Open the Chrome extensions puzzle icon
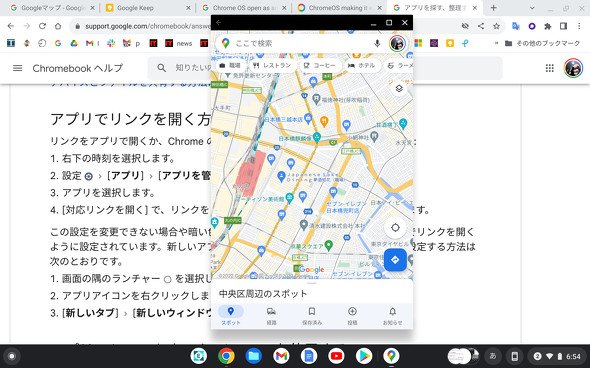This screenshot has width=590, height=368. 547,26
